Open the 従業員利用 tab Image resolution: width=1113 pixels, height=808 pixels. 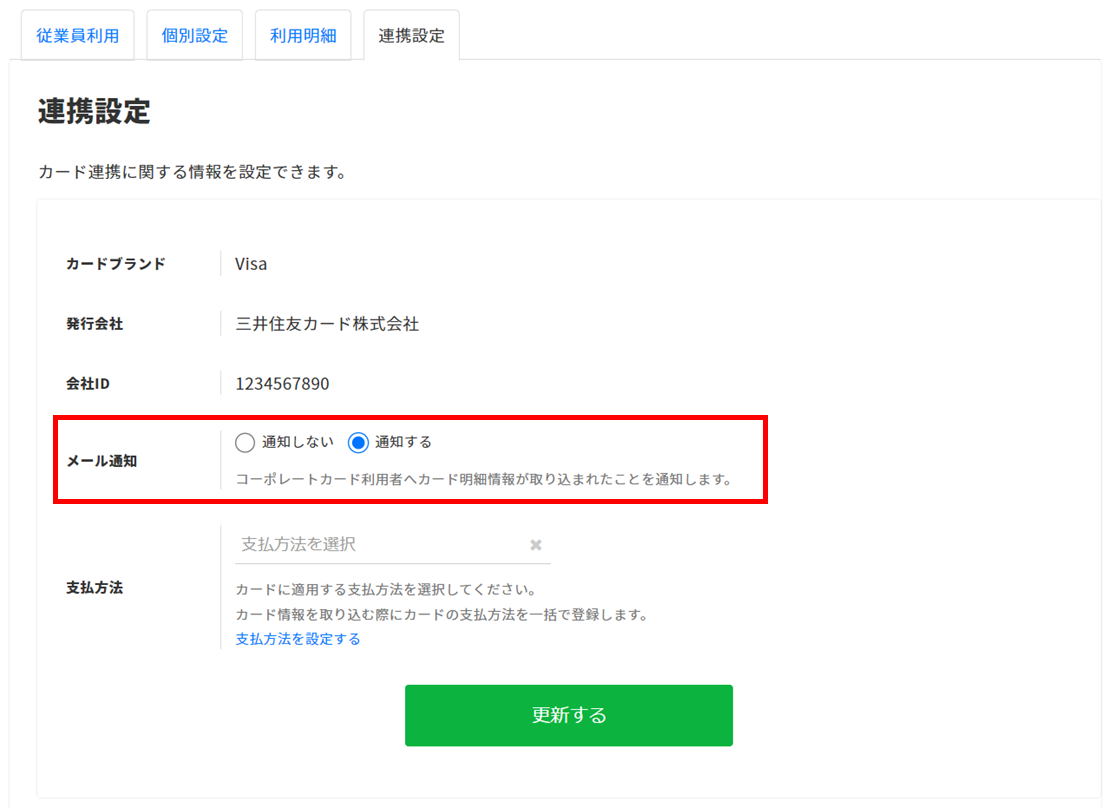(78, 36)
